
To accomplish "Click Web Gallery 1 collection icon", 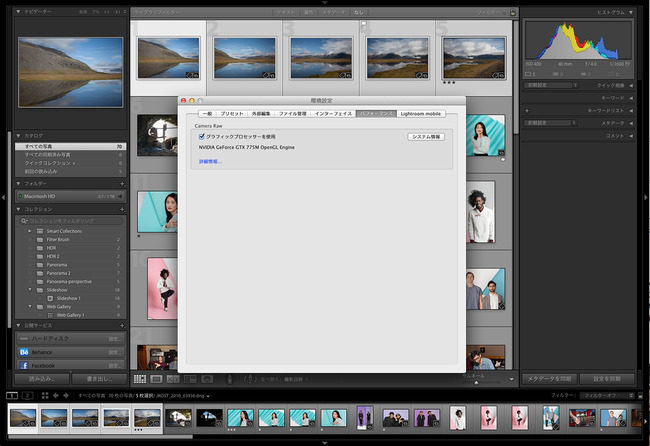I will (50, 315).
